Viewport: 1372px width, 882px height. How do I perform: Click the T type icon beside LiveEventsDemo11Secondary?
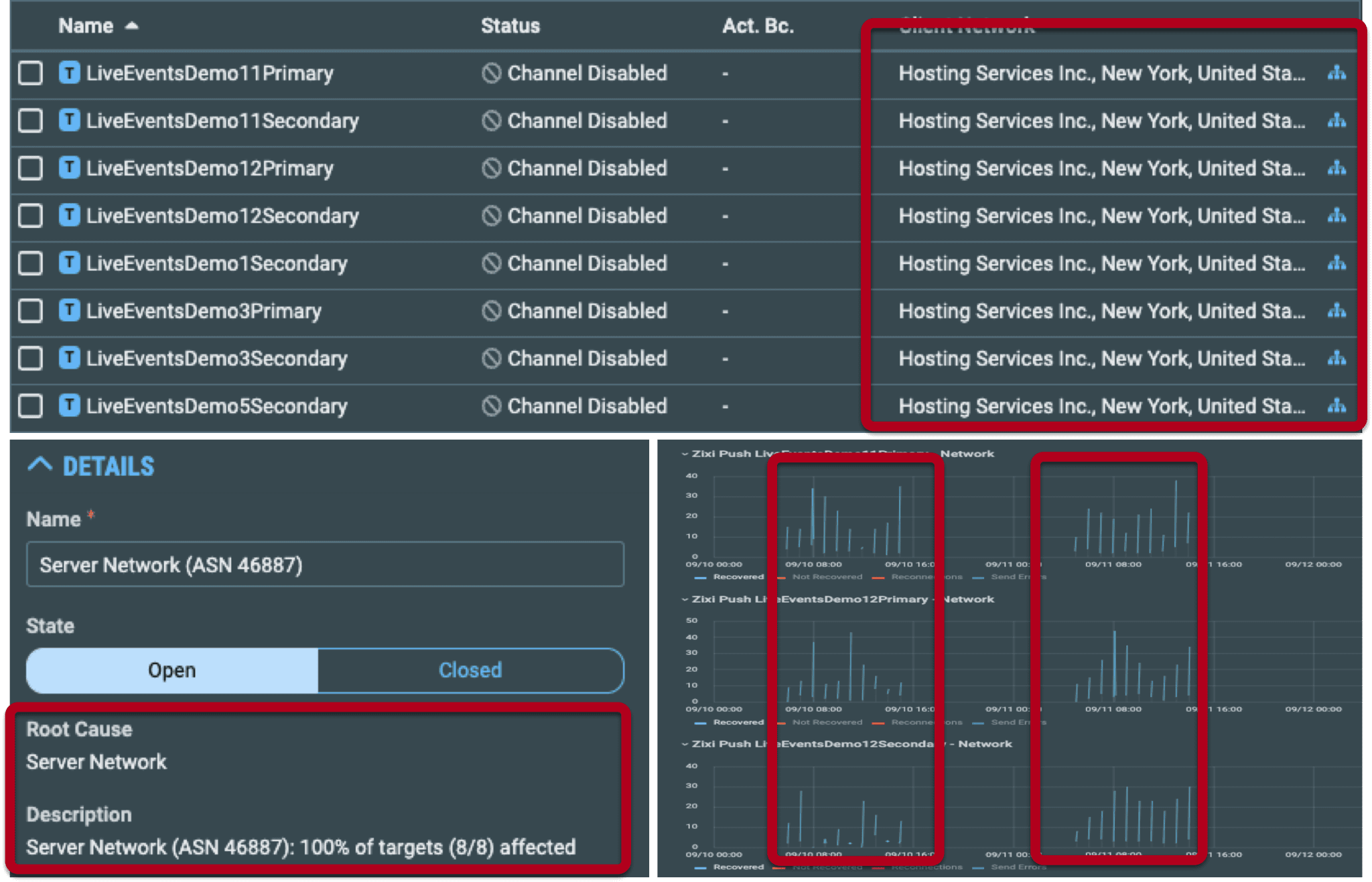(x=69, y=121)
